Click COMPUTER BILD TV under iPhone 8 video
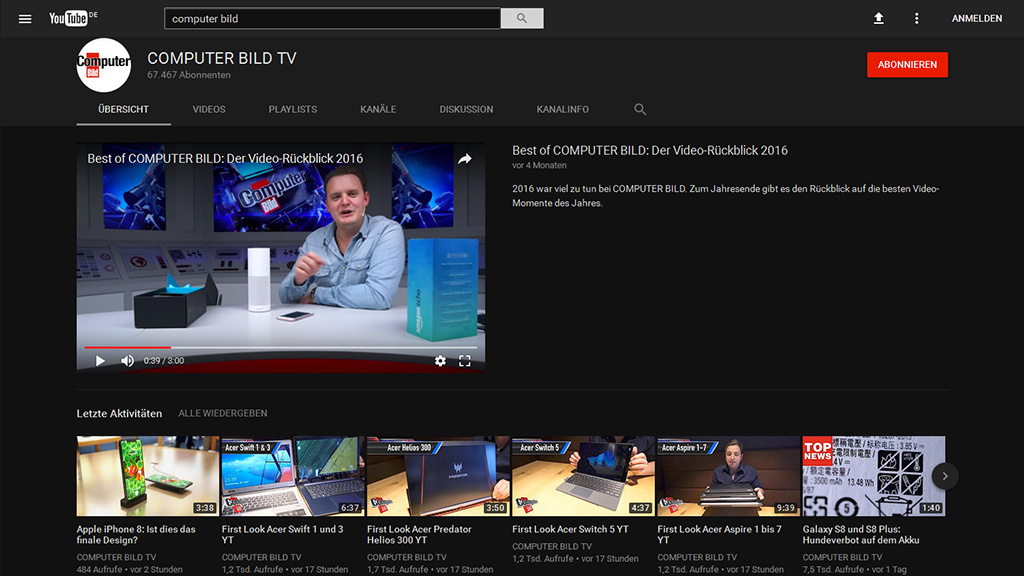Screen dimensions: 1024x576 tap(116, 557)
